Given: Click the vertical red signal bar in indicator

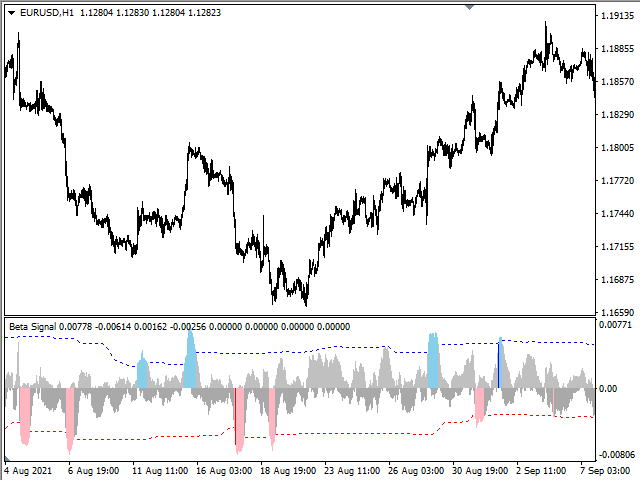Looking at the screenshot, I should pyautogui.click(x=236, y=416).
